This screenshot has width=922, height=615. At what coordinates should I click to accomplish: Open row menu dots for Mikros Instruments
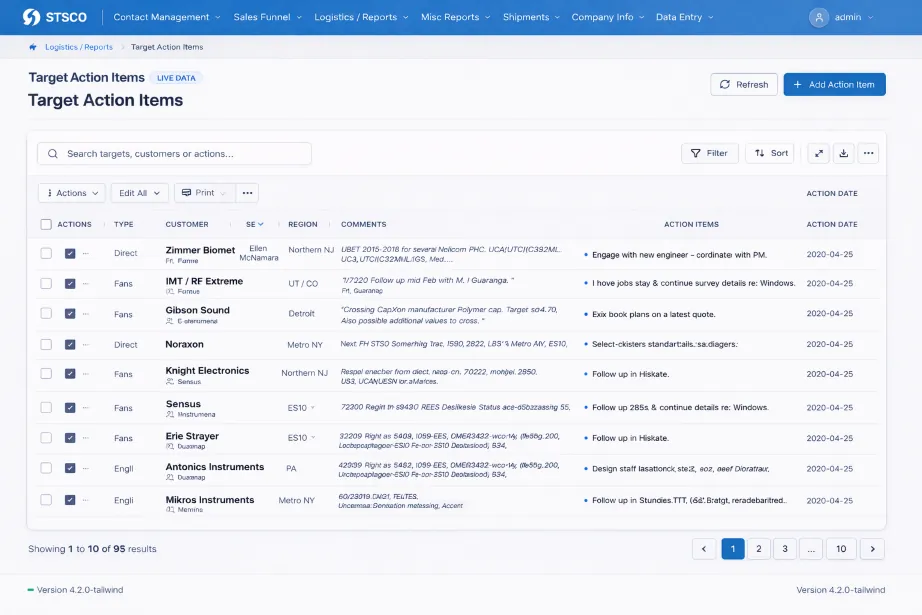click(86, 500)
